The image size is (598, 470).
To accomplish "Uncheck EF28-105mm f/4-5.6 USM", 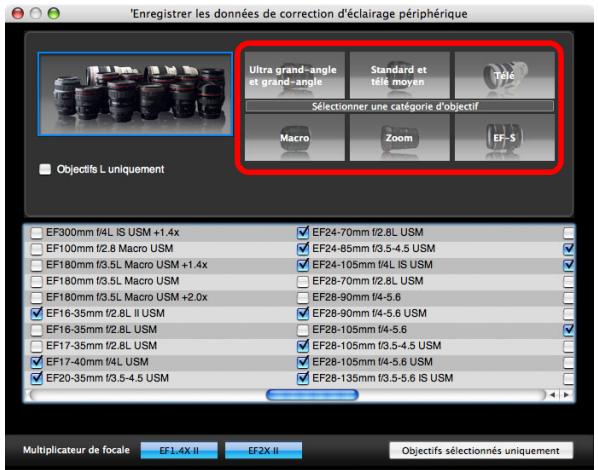I will (x=303, y=362).
